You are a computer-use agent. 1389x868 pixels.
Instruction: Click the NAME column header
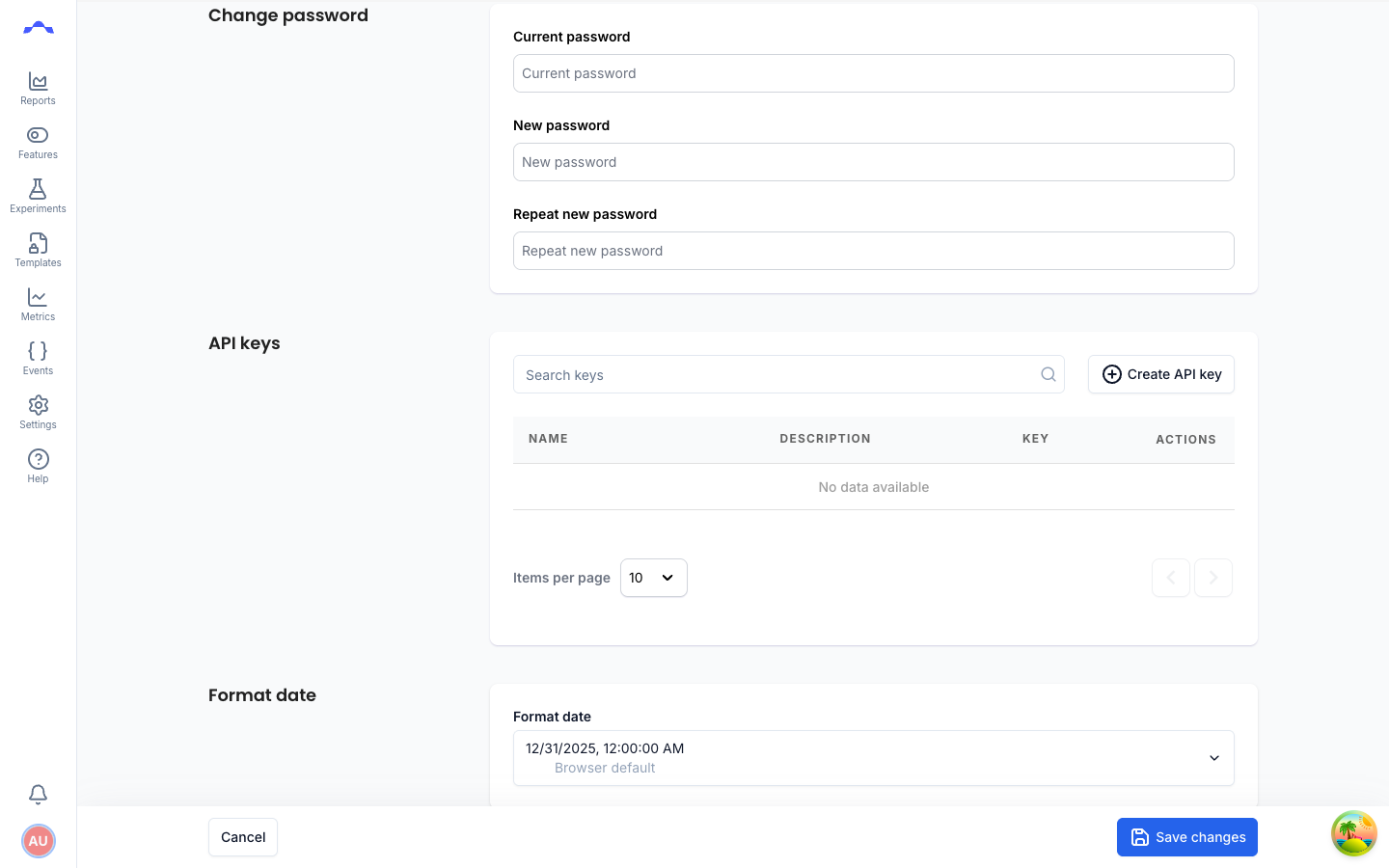(x=548, y=439)
